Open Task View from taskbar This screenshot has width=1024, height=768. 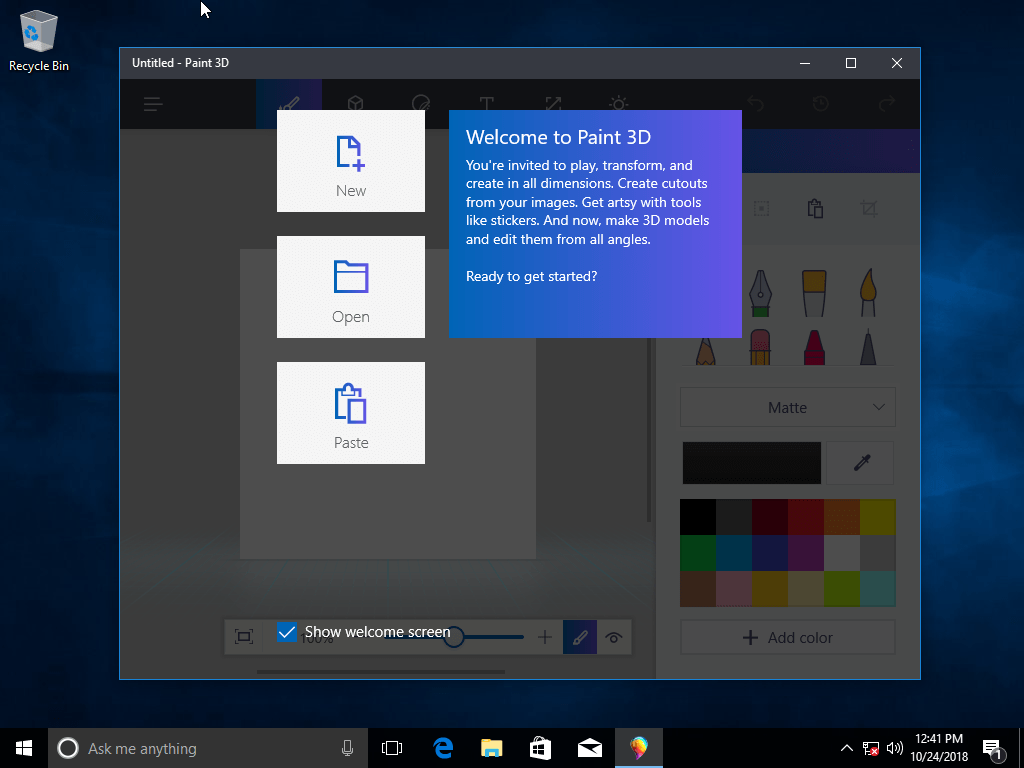pos(392,748)
